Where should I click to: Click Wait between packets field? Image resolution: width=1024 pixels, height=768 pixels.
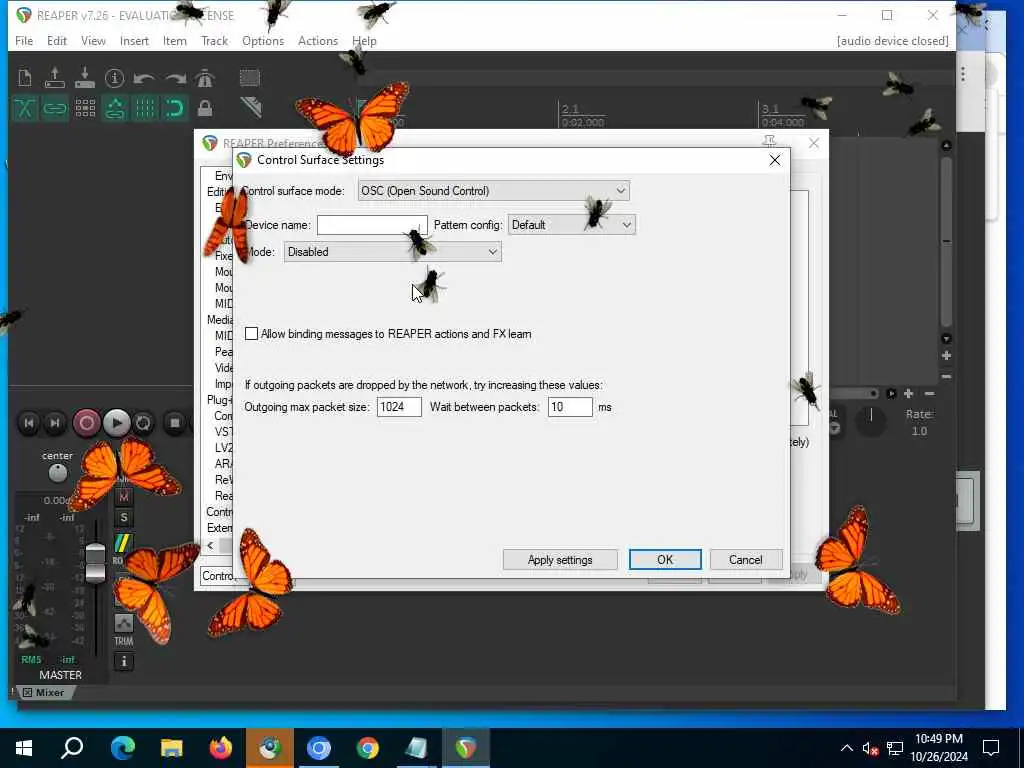tap(570, 407)
